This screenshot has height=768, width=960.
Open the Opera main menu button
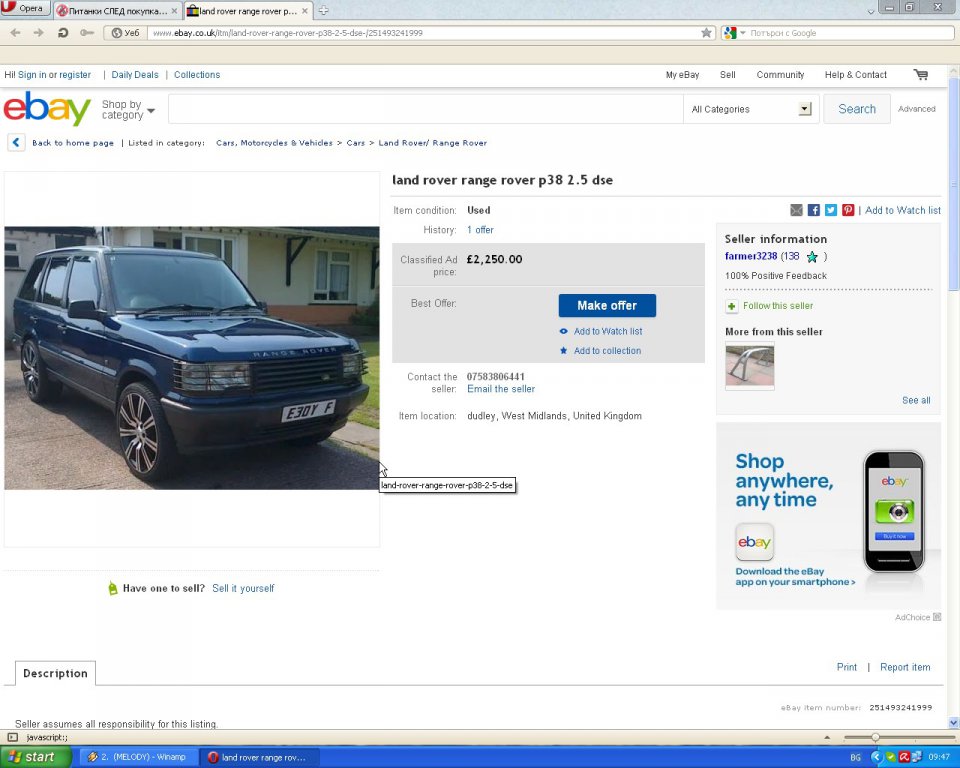coord(24,9)
